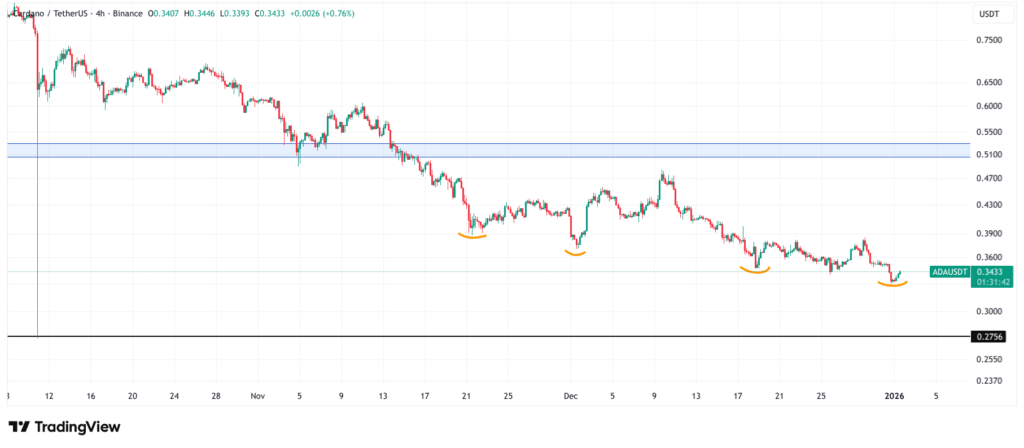Screen dimensions: 1024x448
Task: Click the ADAUSDT symbol price tag
Action: 948,271
